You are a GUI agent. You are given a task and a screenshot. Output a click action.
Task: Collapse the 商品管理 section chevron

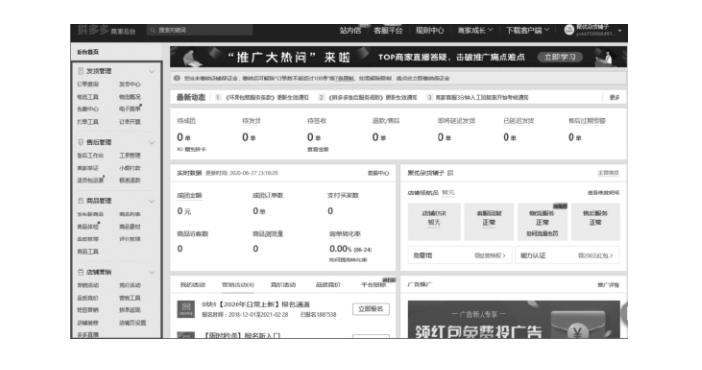[152, 201]
